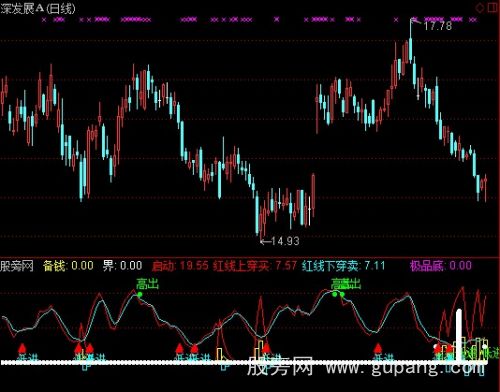Select the 极品底: 0.00 indicator value
This screenshot has height=392, width=500.
click(x=441, y=266)
